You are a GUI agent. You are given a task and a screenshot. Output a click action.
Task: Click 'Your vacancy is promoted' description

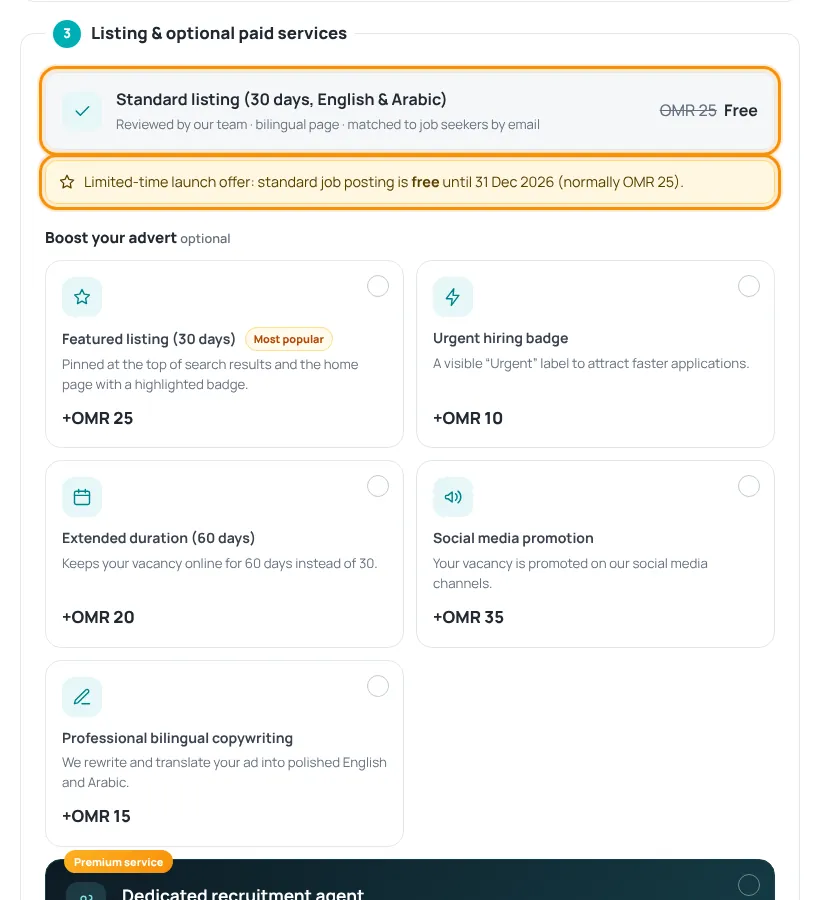pyautogui.click(x=570, y=573)
